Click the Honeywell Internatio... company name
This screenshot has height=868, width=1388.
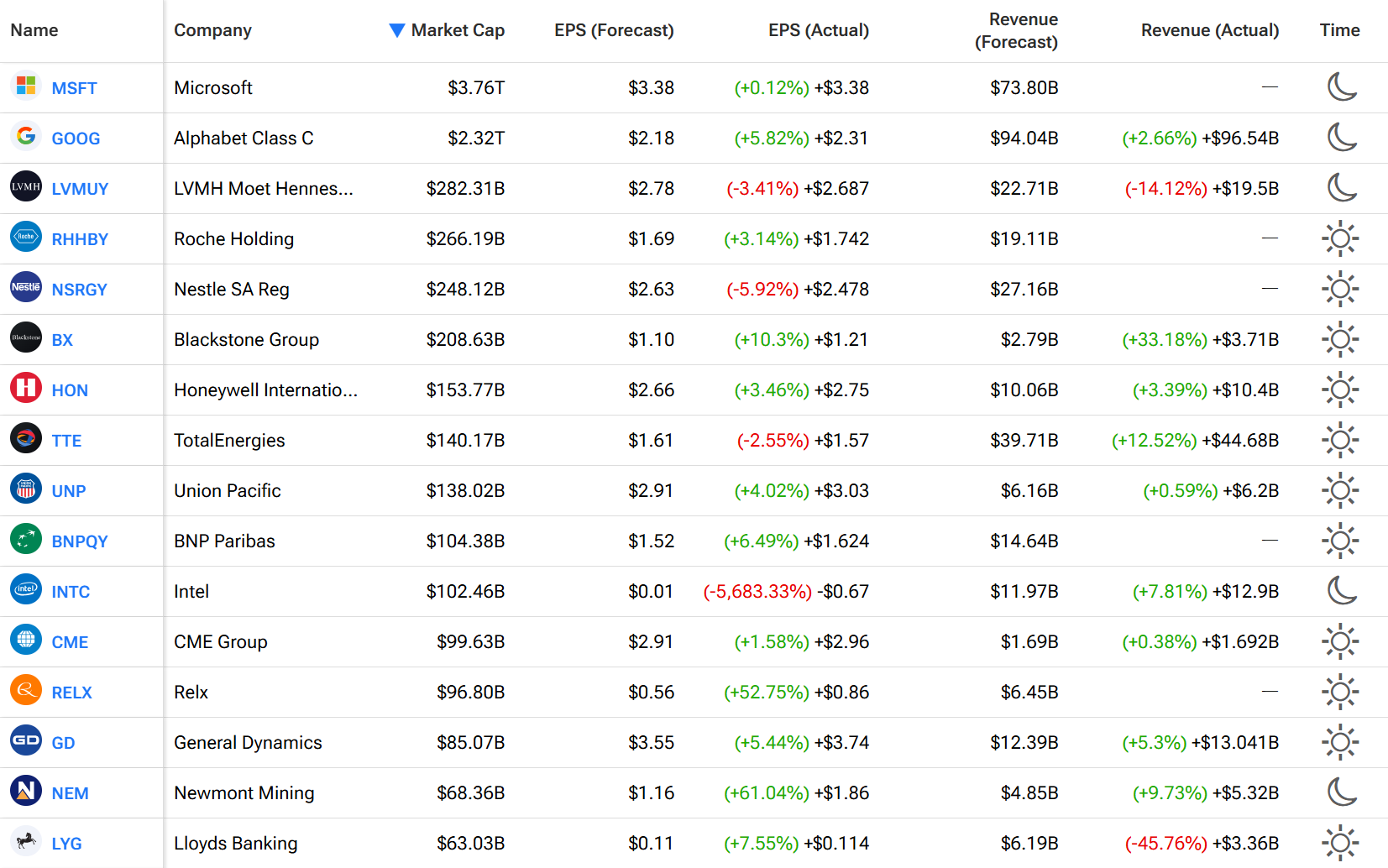(266, 390)
